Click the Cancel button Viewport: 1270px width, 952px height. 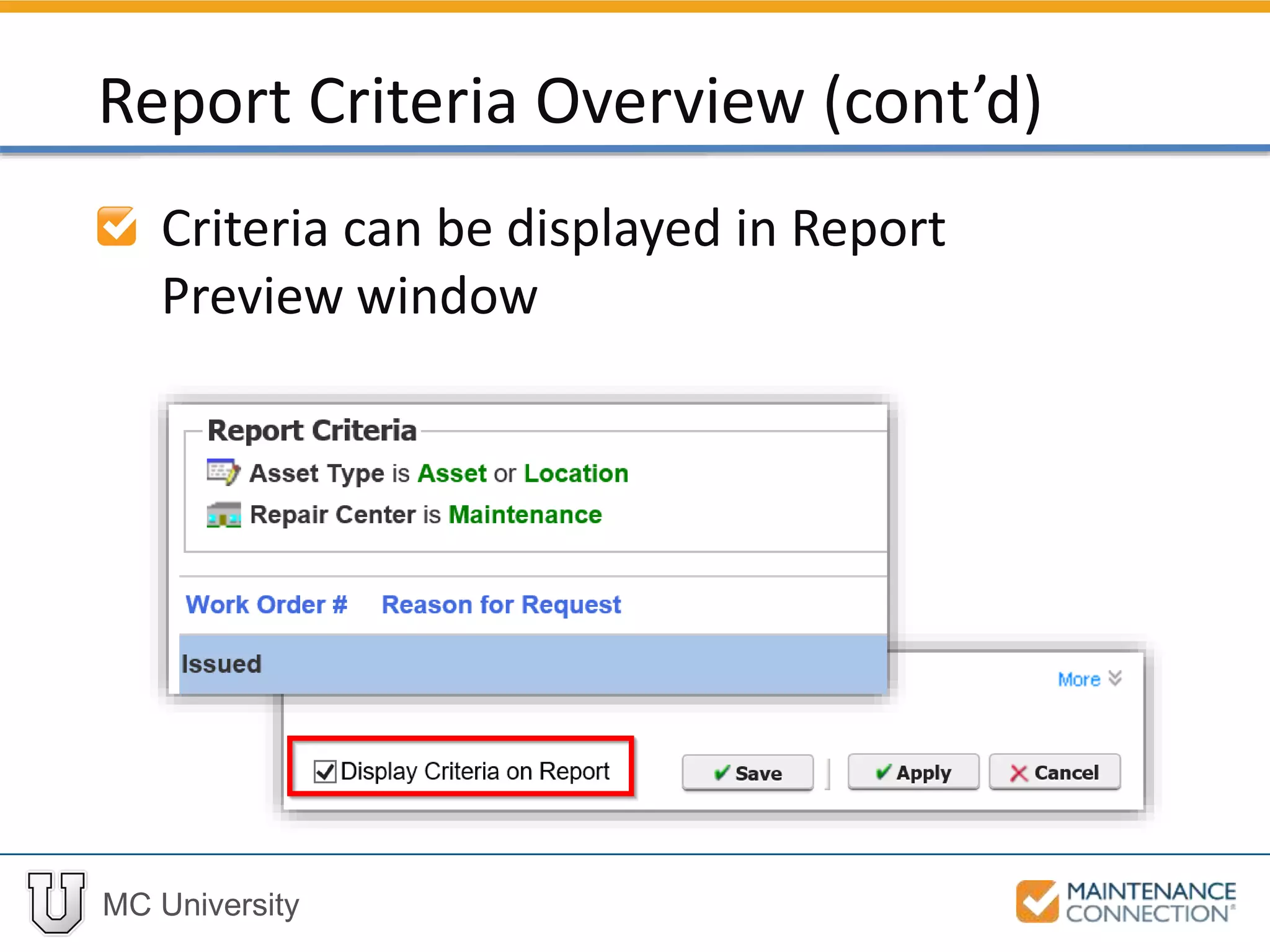(x=1055, y=772)
